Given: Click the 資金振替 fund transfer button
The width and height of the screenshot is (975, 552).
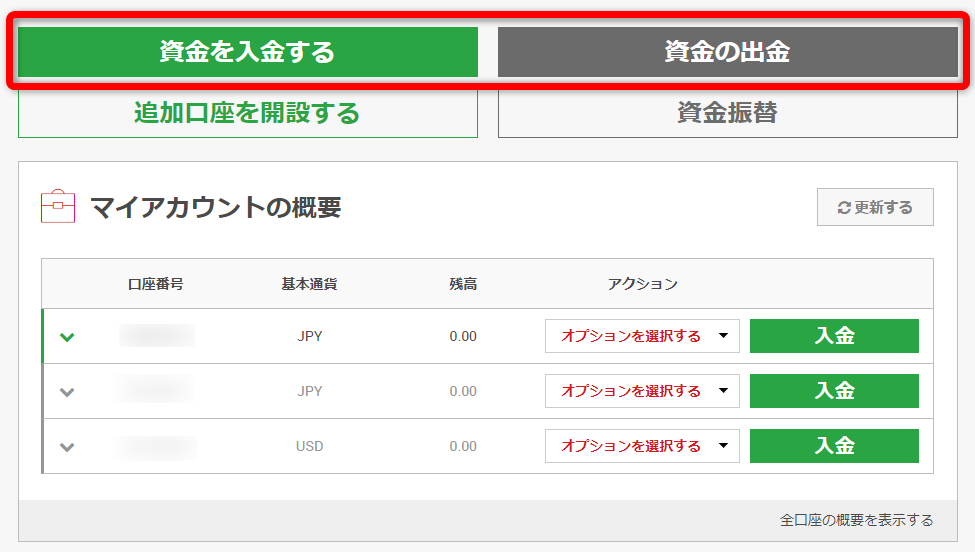Looking at the screenshot, I should pyautogui.click(x=728, y=113).
